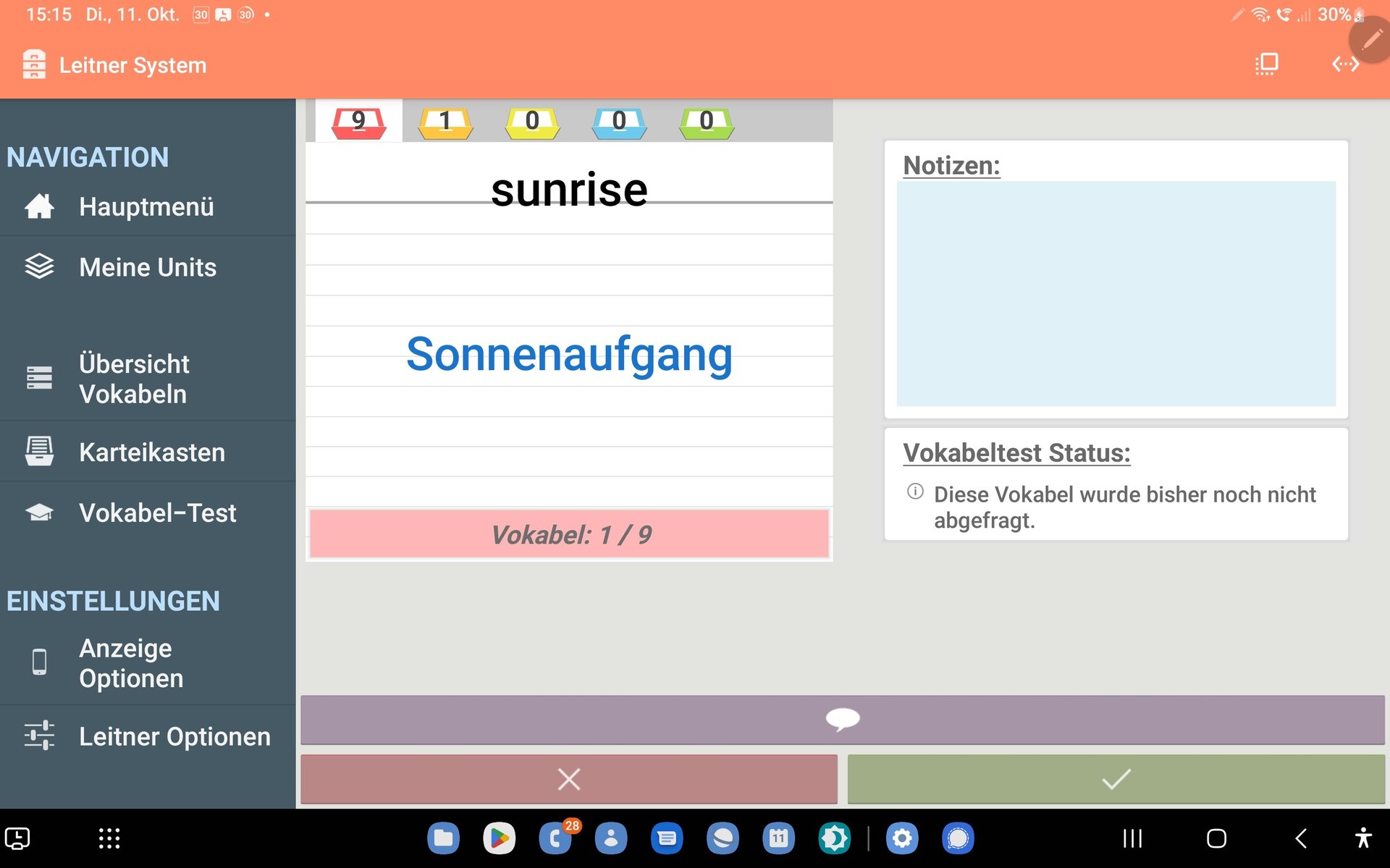Go to Hauptmenü in navigation
Viewport: 1390px width, 868px height.
click(146, 207)
